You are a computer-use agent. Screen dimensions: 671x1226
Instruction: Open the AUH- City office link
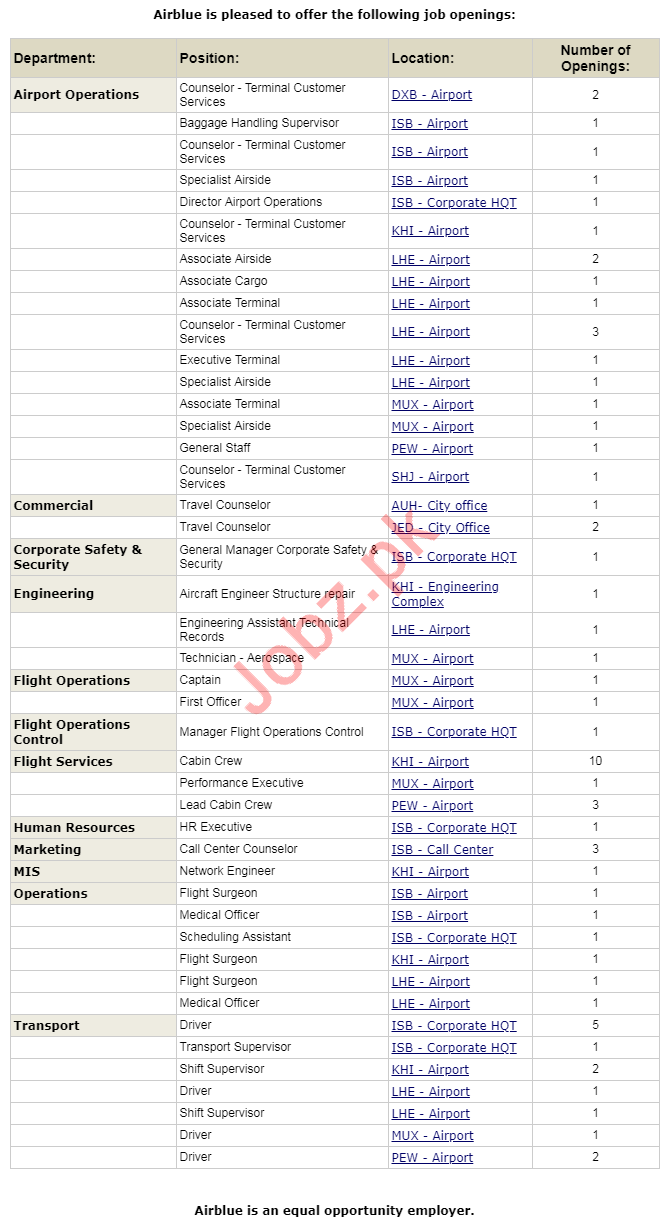(x=439, y=506)
